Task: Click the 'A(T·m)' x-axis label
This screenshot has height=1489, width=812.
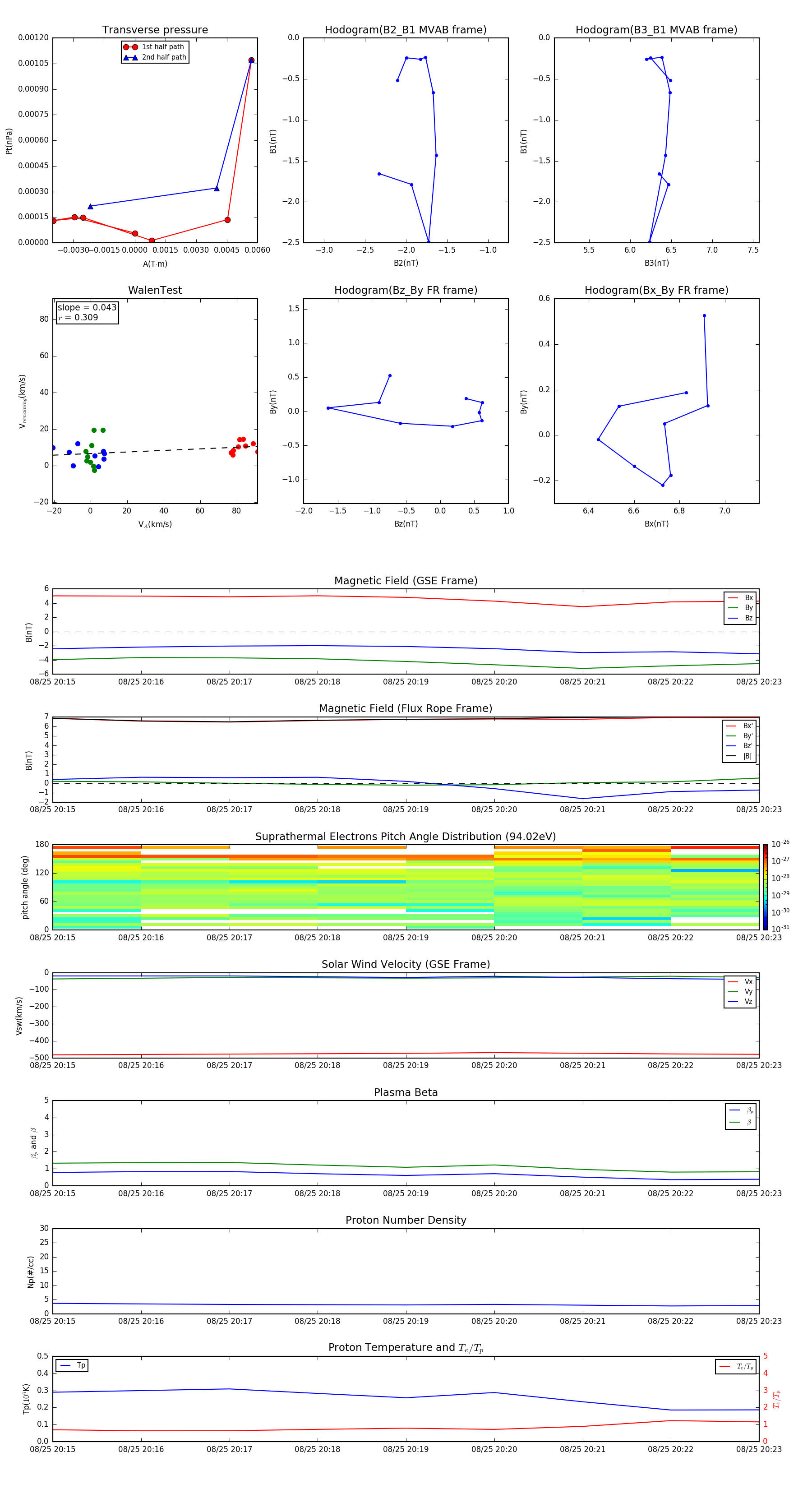Action: (155, 264)
